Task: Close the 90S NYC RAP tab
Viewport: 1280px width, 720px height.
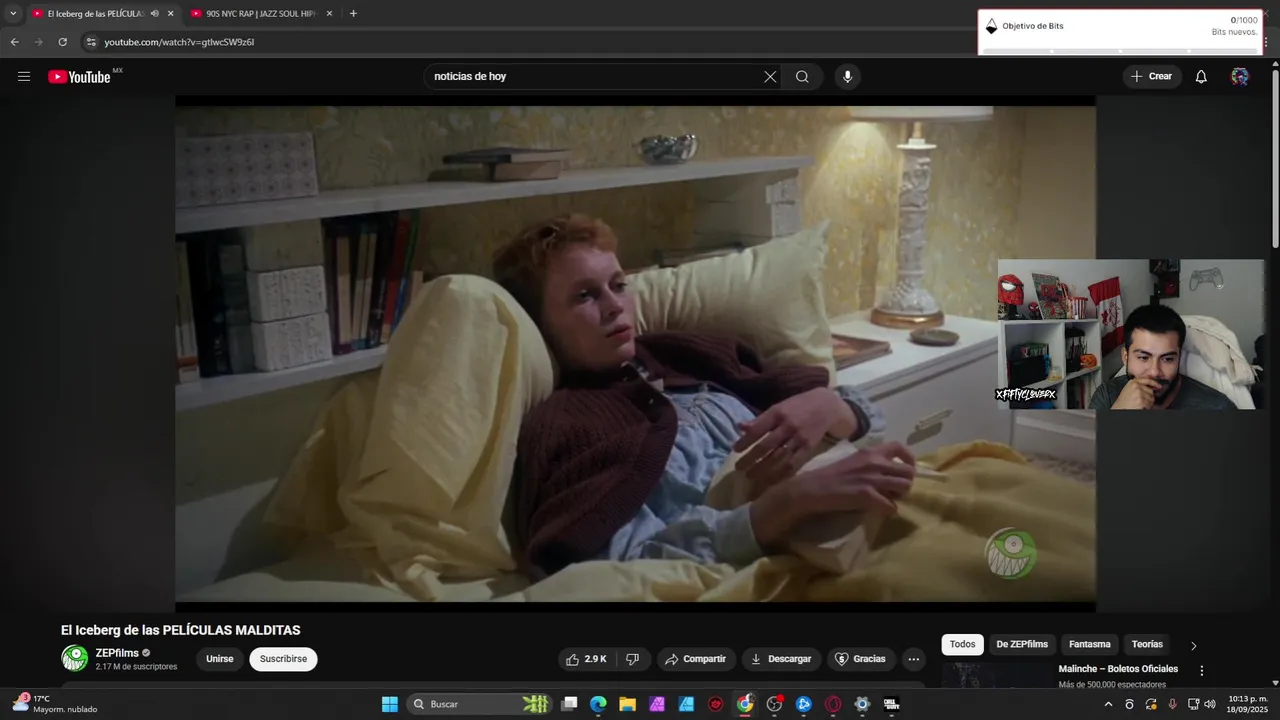Action: coord(329,14)
